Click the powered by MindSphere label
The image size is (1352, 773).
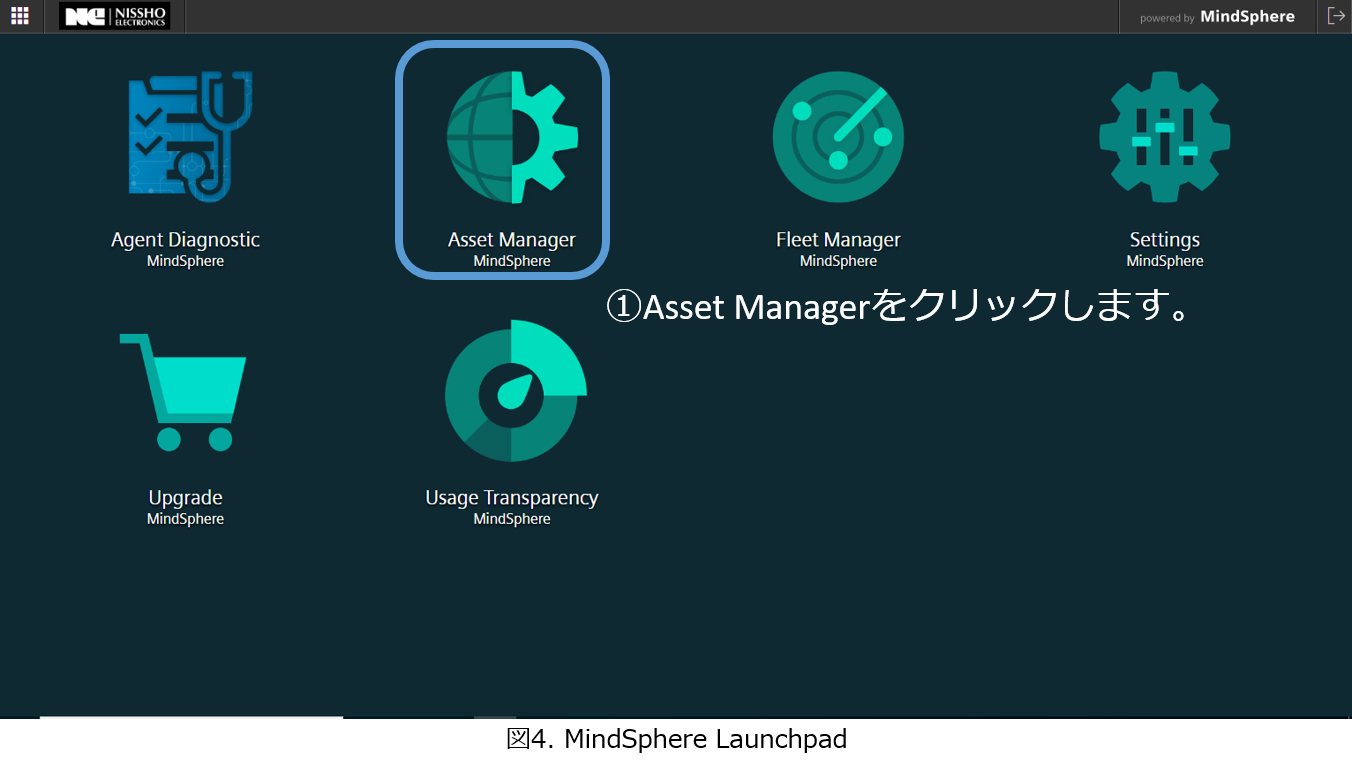click(x=1217, y=17)
